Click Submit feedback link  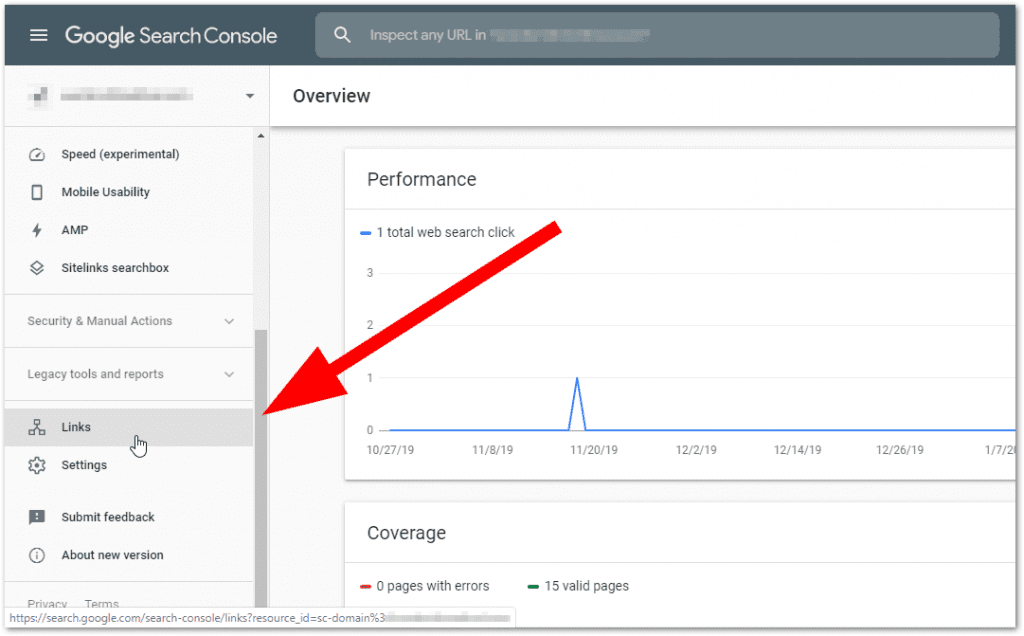[108, 517]
